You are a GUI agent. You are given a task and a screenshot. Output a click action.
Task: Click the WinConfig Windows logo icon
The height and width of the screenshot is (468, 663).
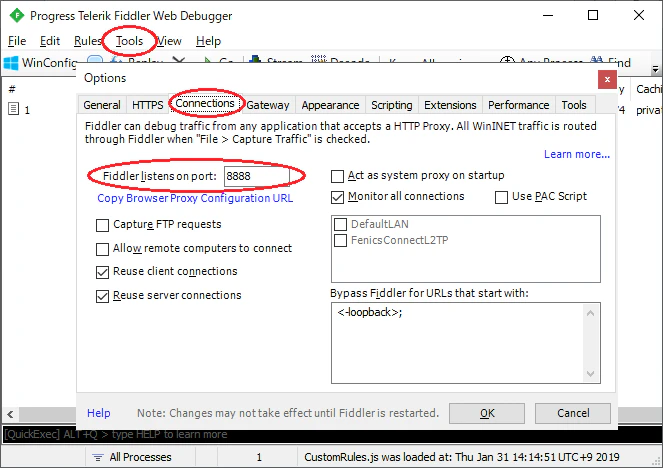pos(11,63)
